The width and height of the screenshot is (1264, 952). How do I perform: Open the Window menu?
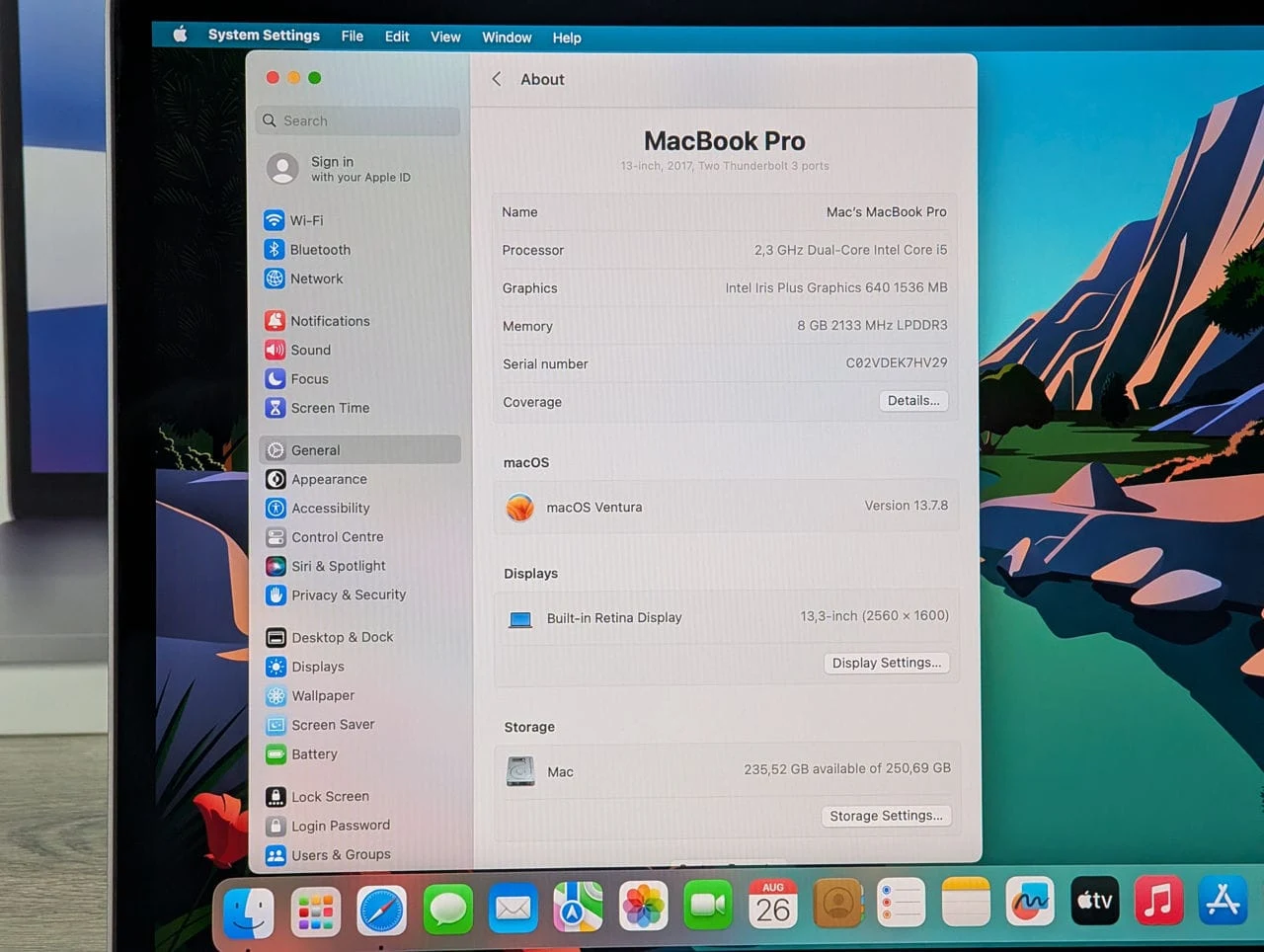(507, 38)
